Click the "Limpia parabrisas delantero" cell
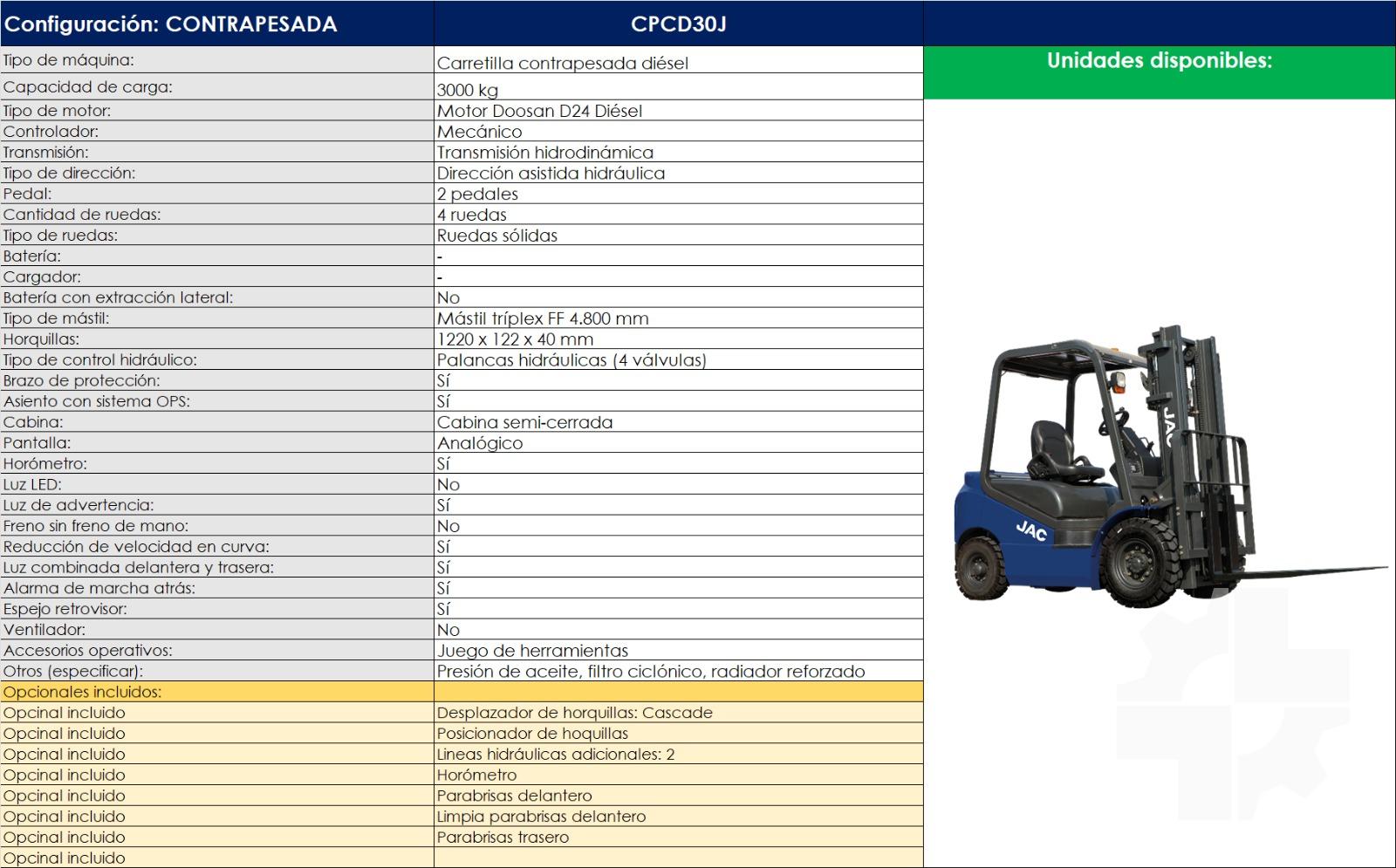1396x868 pixels. [x=541, y=817]
